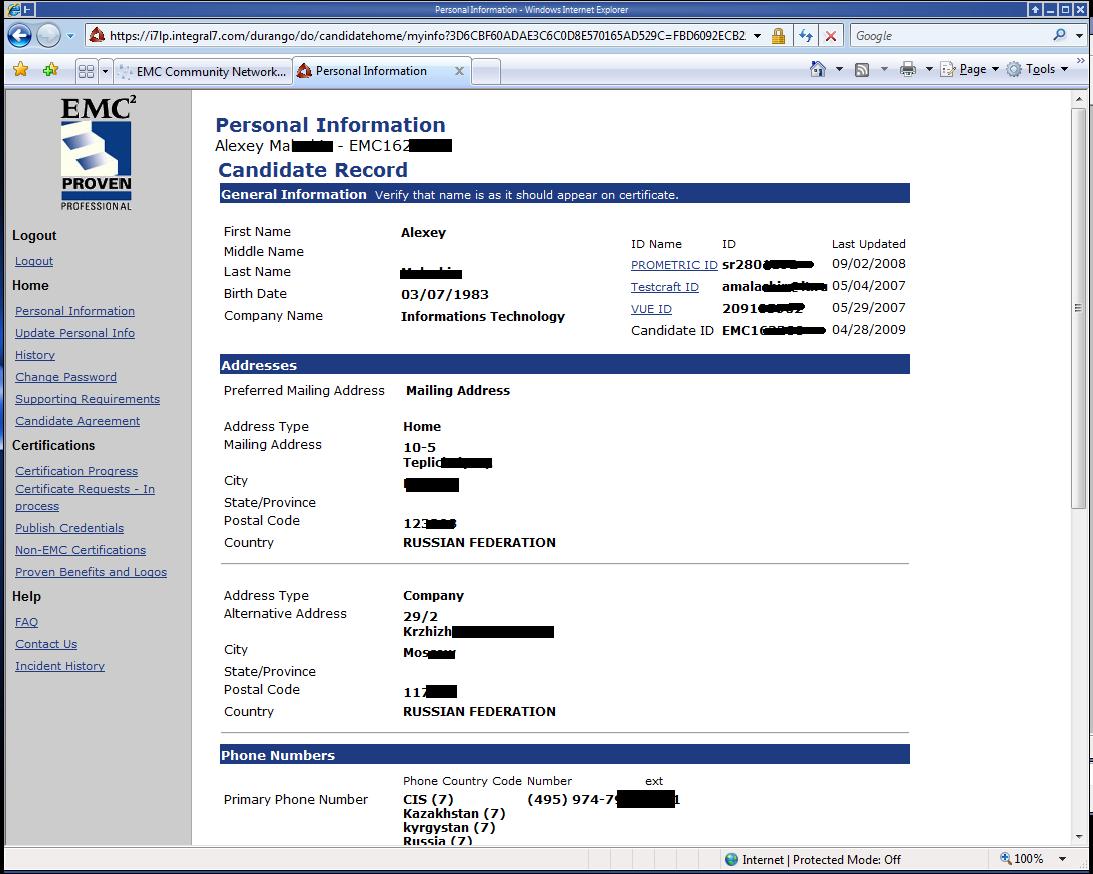Open the FAQ help link
1093x874 pixels.
26,622
